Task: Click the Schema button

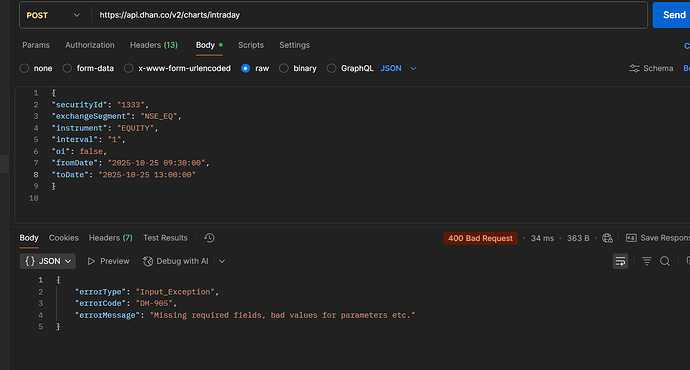Action: tap(651, 68)
